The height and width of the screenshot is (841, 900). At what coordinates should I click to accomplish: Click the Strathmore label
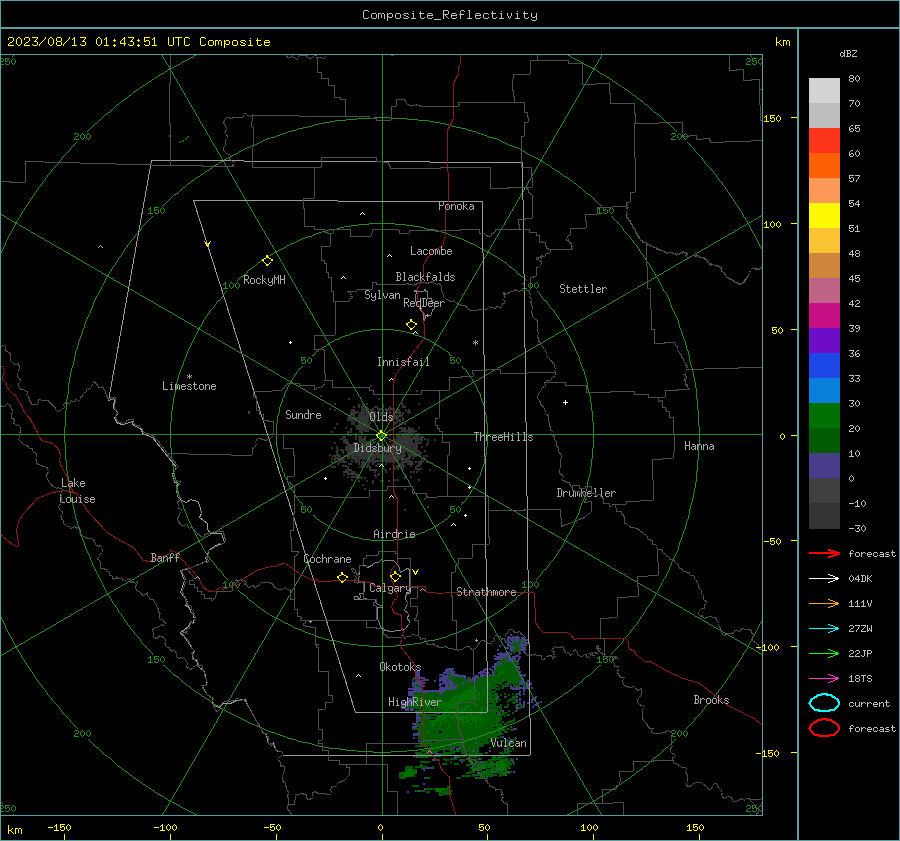[486, 592]
